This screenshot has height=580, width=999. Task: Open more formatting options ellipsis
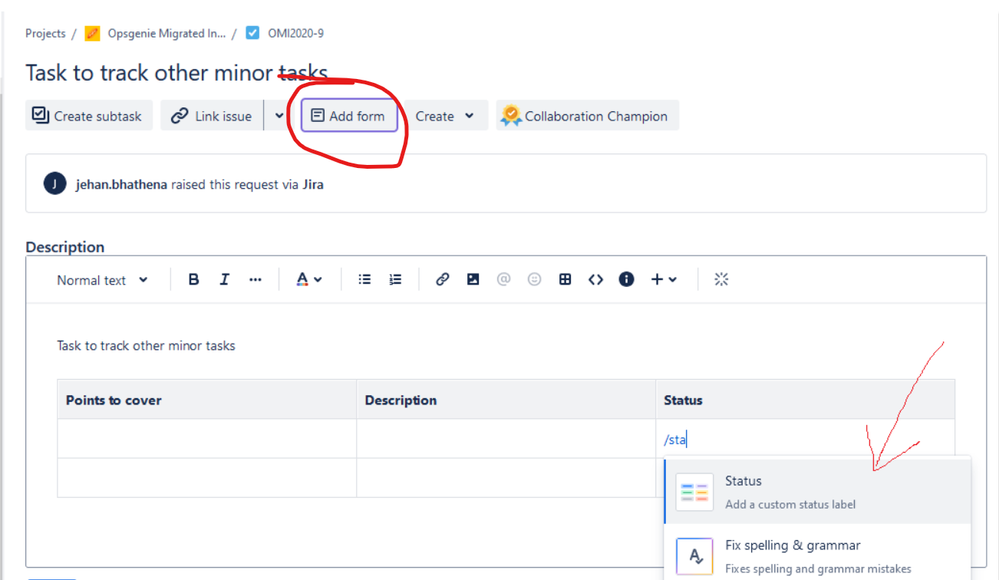[x=255, y=279]
